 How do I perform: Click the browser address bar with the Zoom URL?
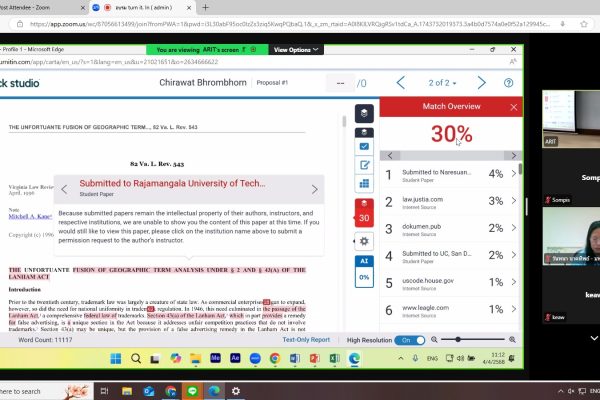tap(289, 24)
